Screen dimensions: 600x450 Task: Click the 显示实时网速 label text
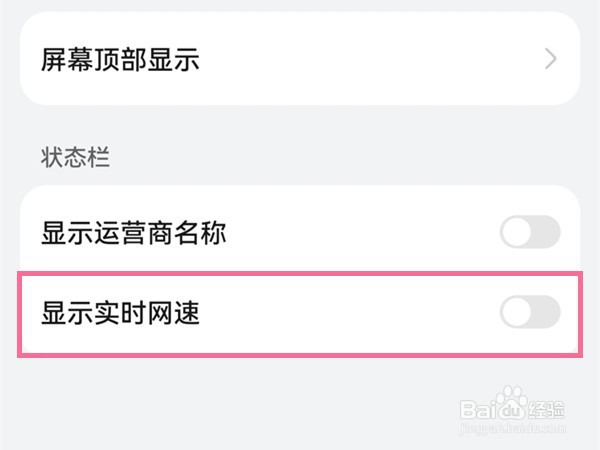click(120, 313)
